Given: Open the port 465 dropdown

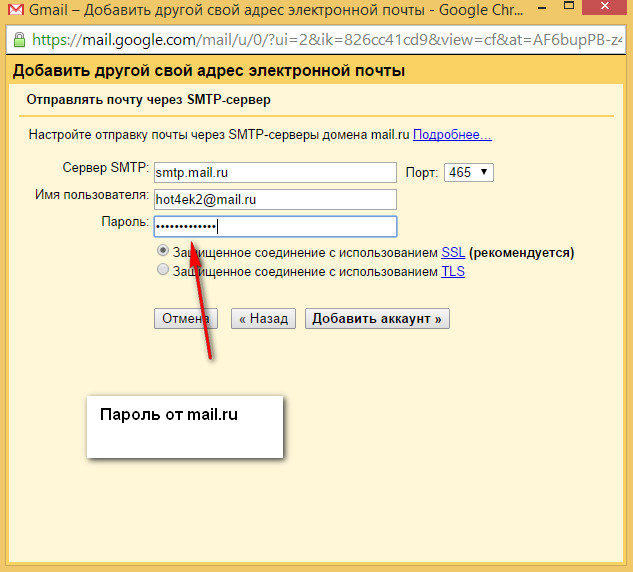Looking at the screenshot, I should click(469, 172).
